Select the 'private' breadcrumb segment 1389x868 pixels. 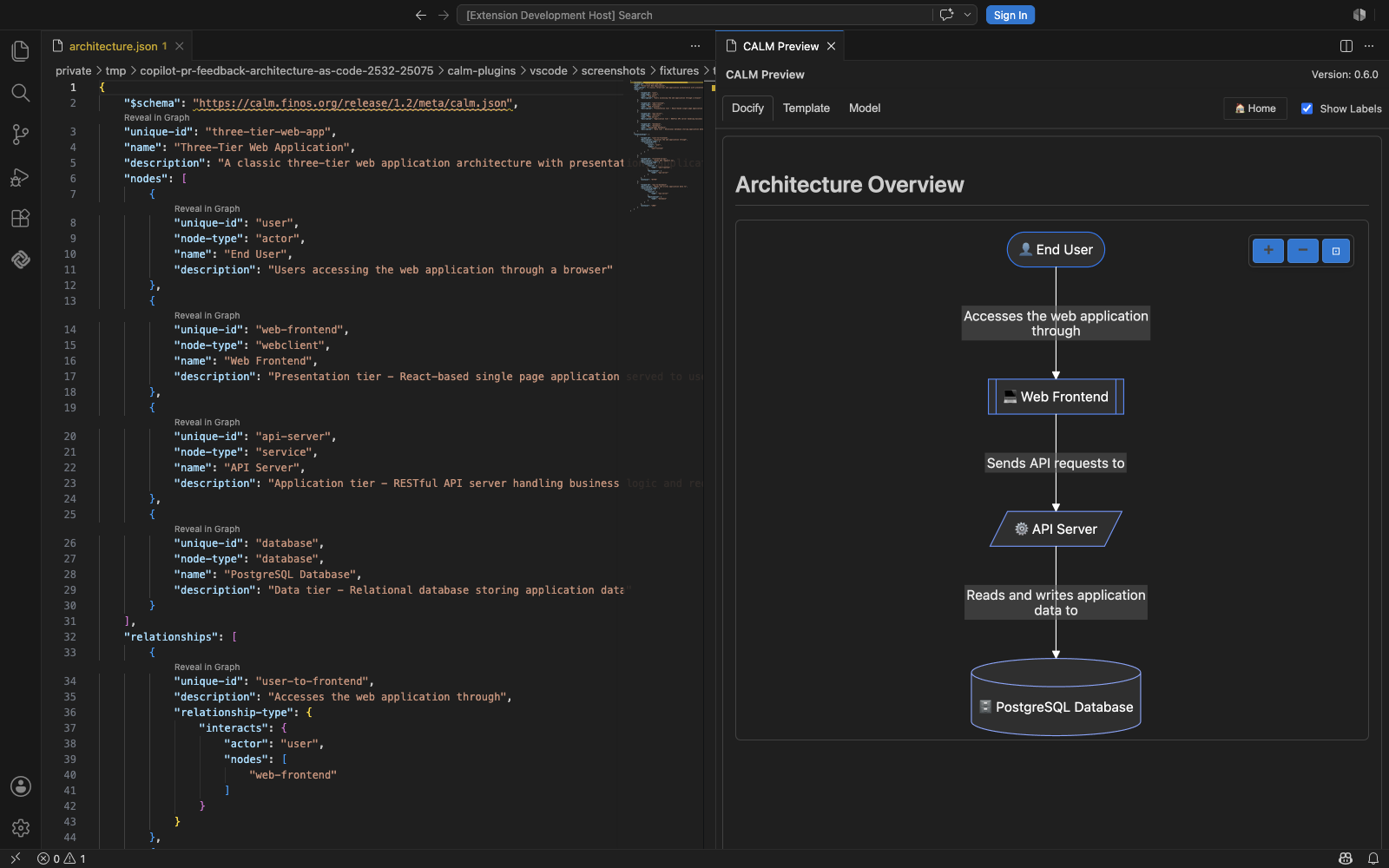pyautogui.click(x=73, y=71)
